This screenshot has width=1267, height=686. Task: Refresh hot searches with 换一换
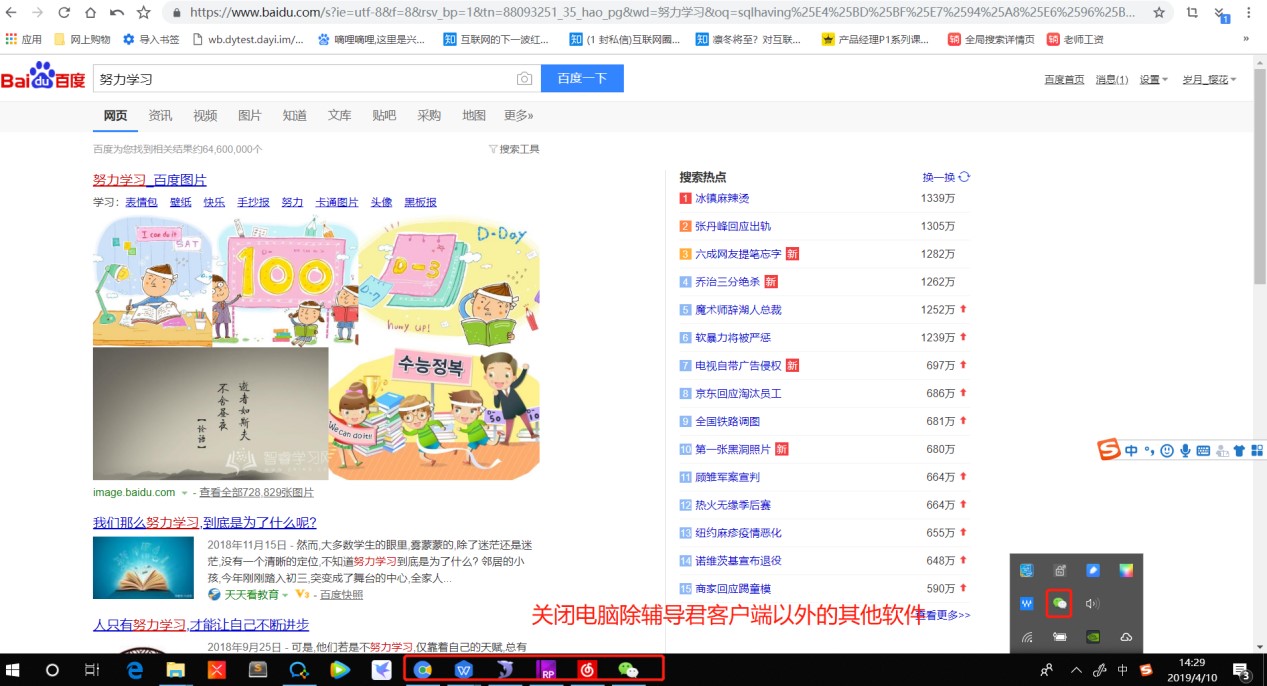pos(946,177)
